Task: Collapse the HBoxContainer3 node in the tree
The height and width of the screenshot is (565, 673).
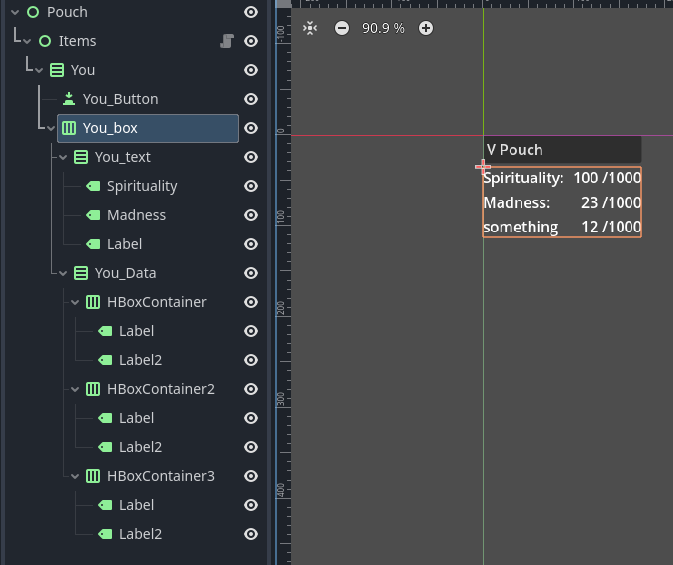Action: pos(75,476)
